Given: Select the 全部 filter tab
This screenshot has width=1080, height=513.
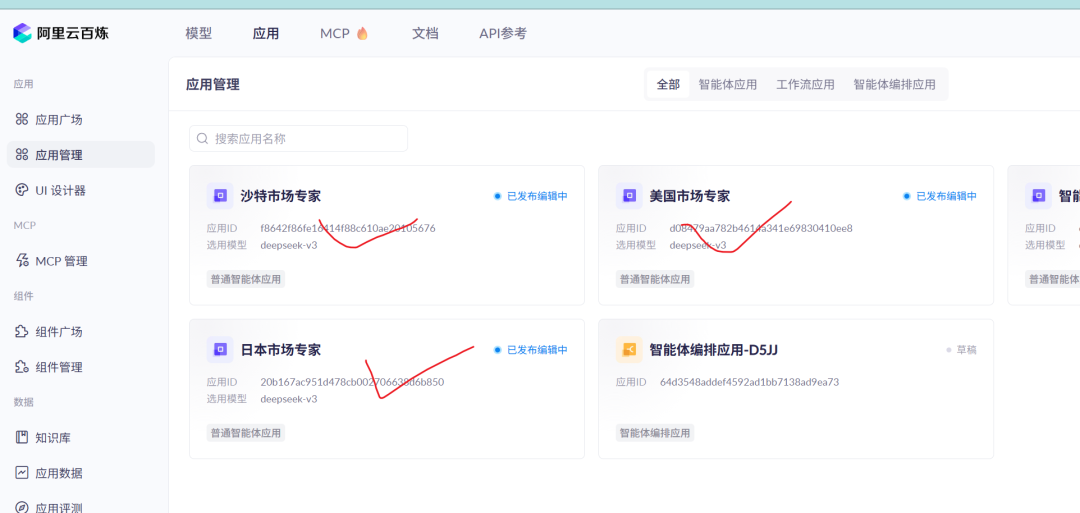Looking at the screenshot, I should tap(668, 85).
